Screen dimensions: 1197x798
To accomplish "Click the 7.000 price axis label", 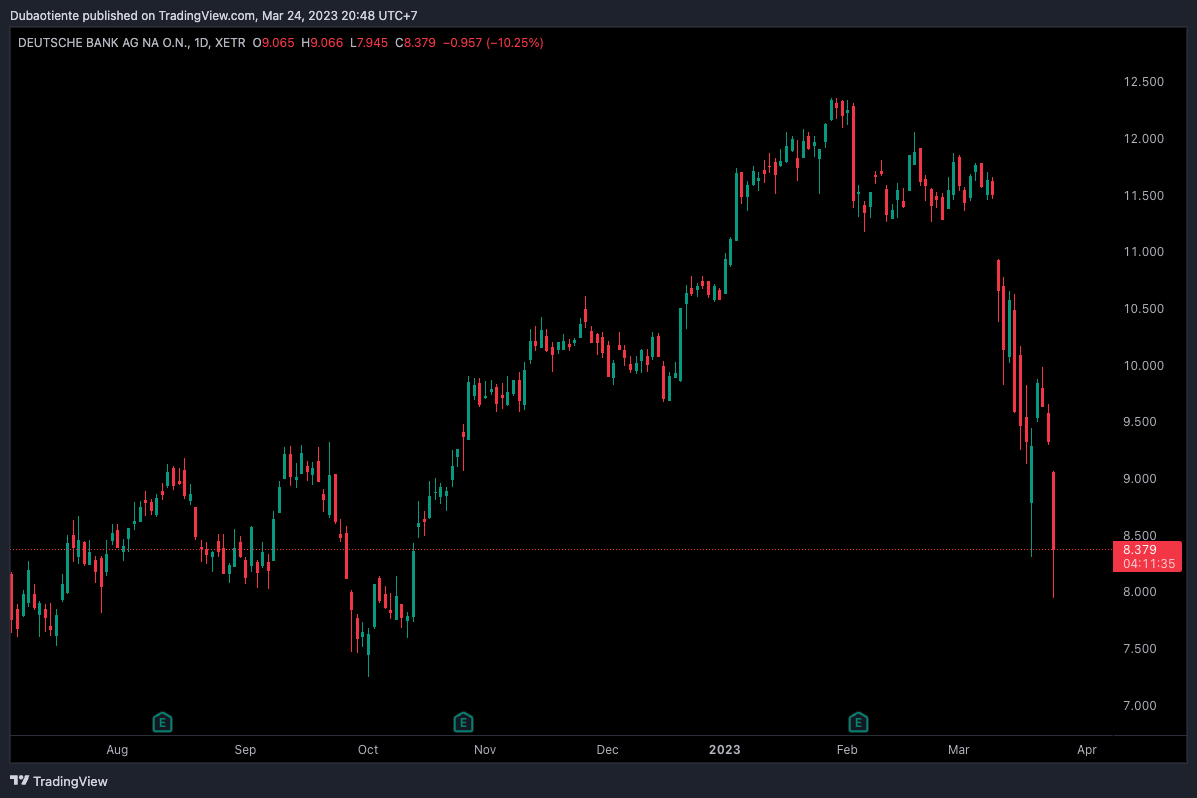I will tap(1140, 706).
